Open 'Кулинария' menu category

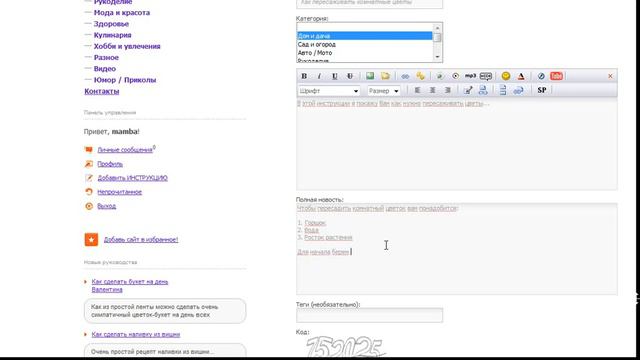[x=112, y=35]
